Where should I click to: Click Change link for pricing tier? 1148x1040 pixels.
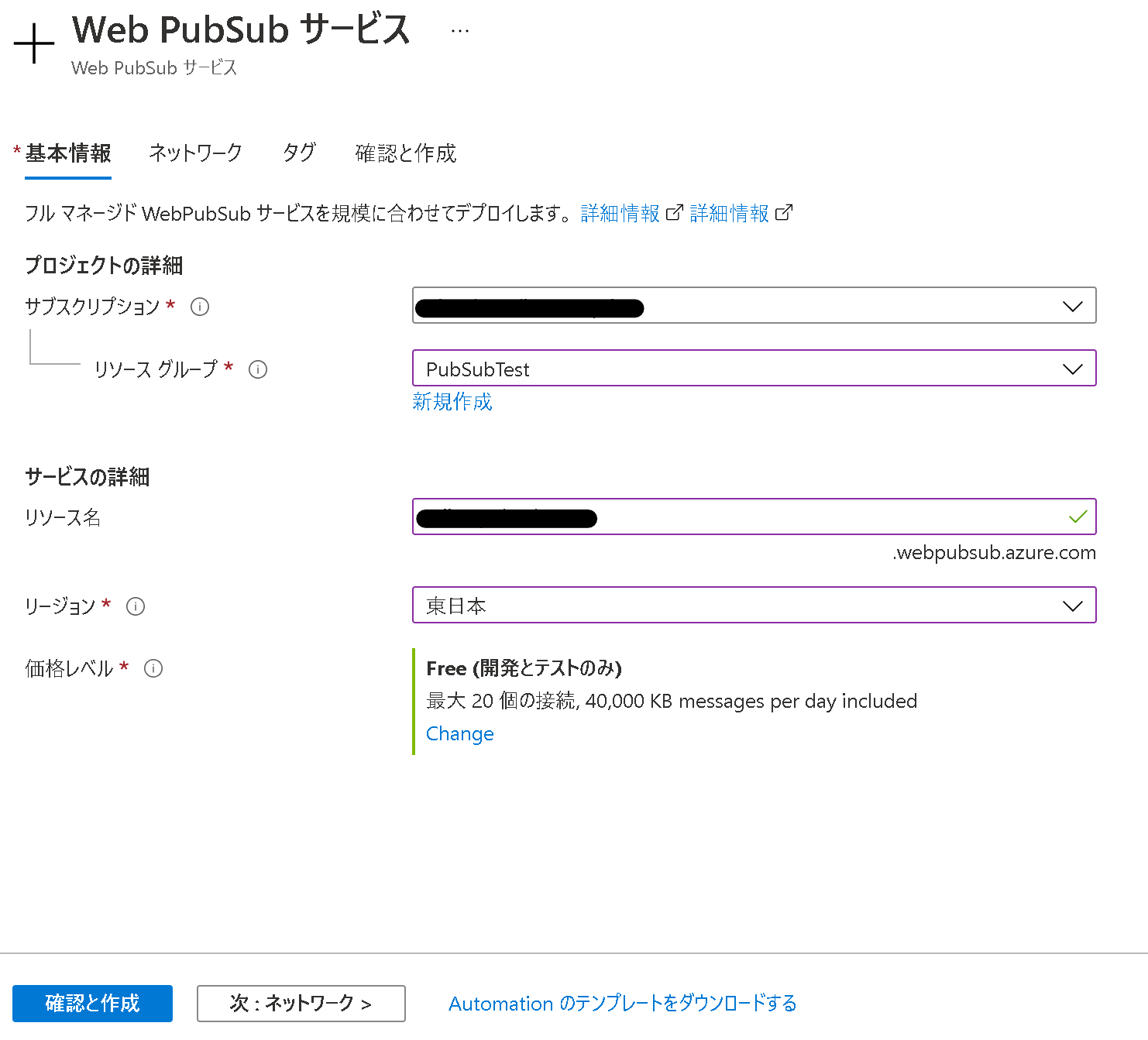pyautogui.click(x=460, y=733)
